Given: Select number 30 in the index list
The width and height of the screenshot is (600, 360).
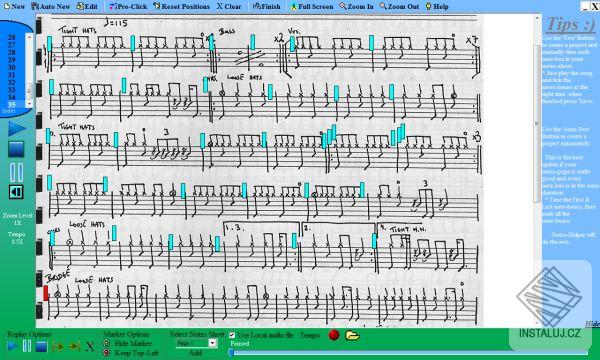Looking at the screenshot, I should 12,67.
